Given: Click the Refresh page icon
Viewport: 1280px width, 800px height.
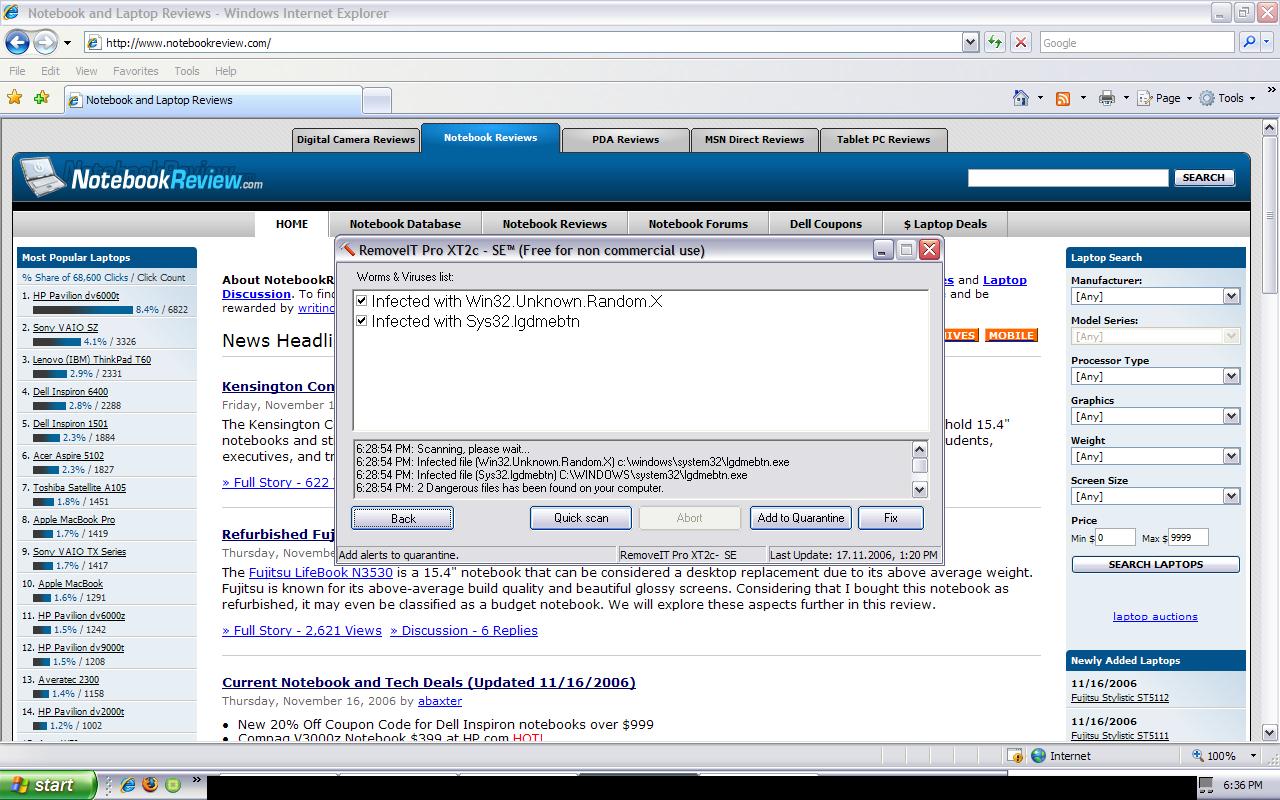Looking at the screenshot, I should (994, 42).
